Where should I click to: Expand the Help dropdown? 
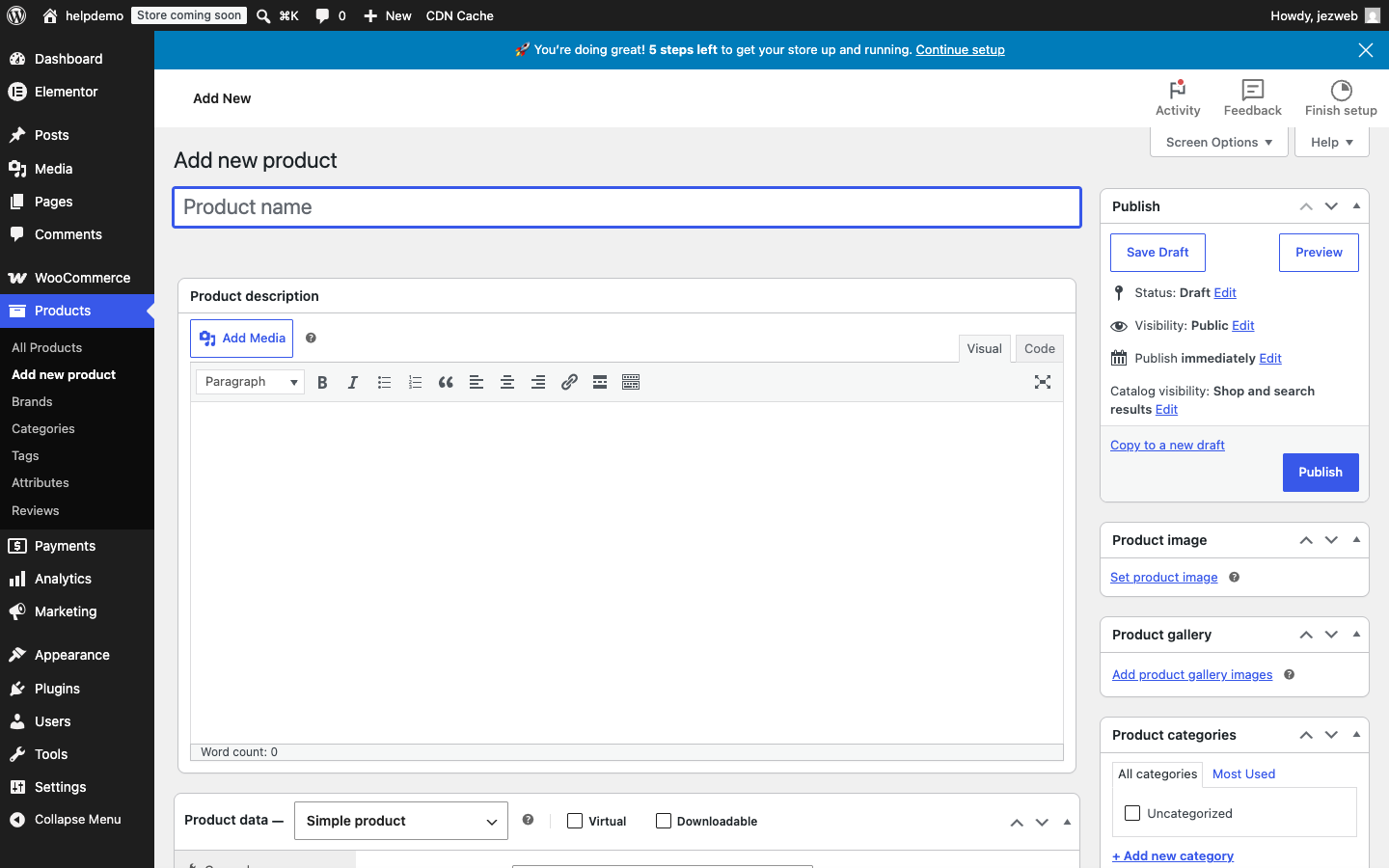[x=1332, y=142]
